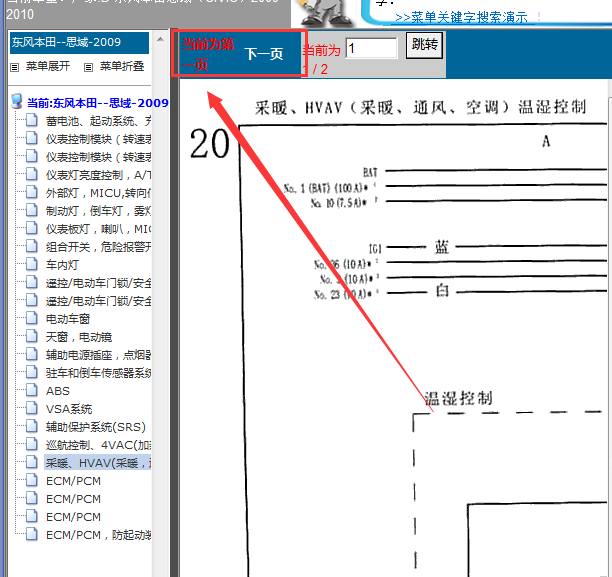Open 组合开关，危险报警 tree item
Viewport: 612px width, 577px height.
(98, 247)
